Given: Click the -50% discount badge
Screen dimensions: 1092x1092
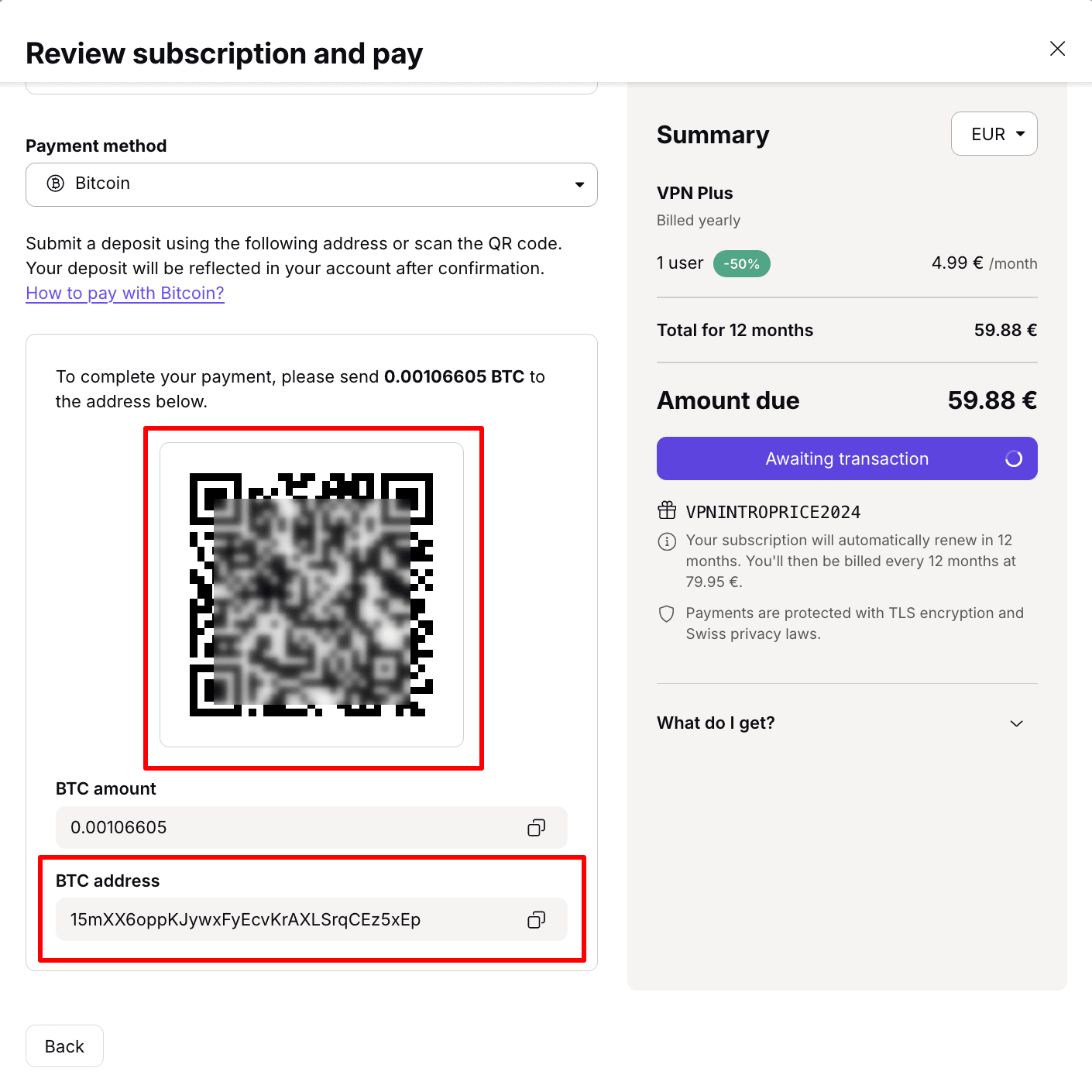Looking at the screenshot, I should click(x=741, y=264).
